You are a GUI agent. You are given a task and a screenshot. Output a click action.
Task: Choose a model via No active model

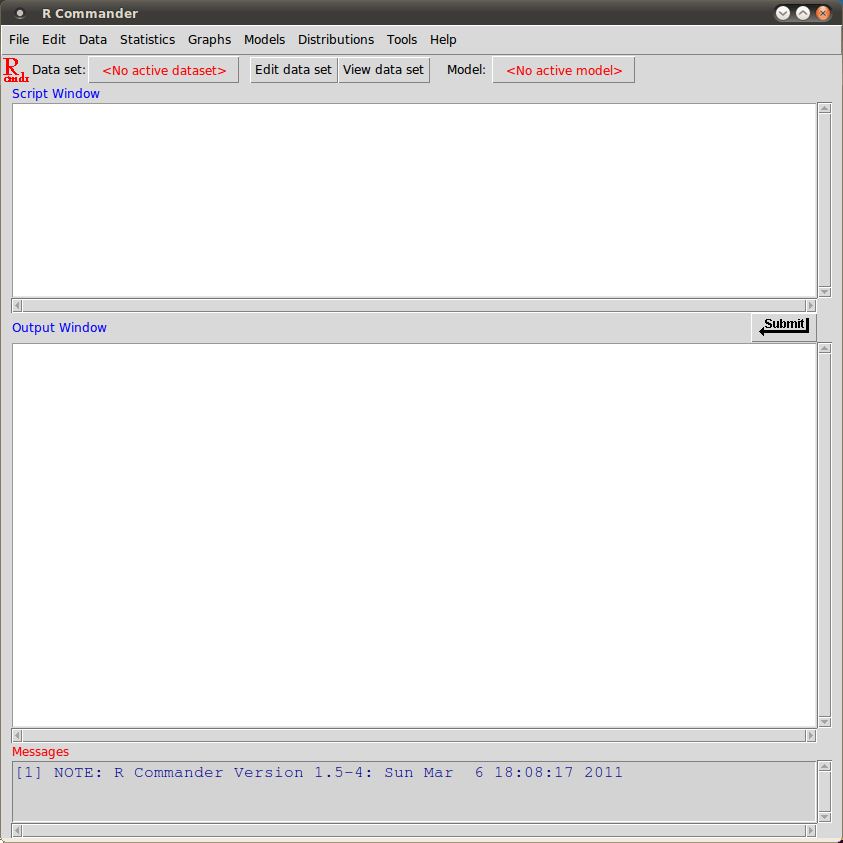(563, 70)
